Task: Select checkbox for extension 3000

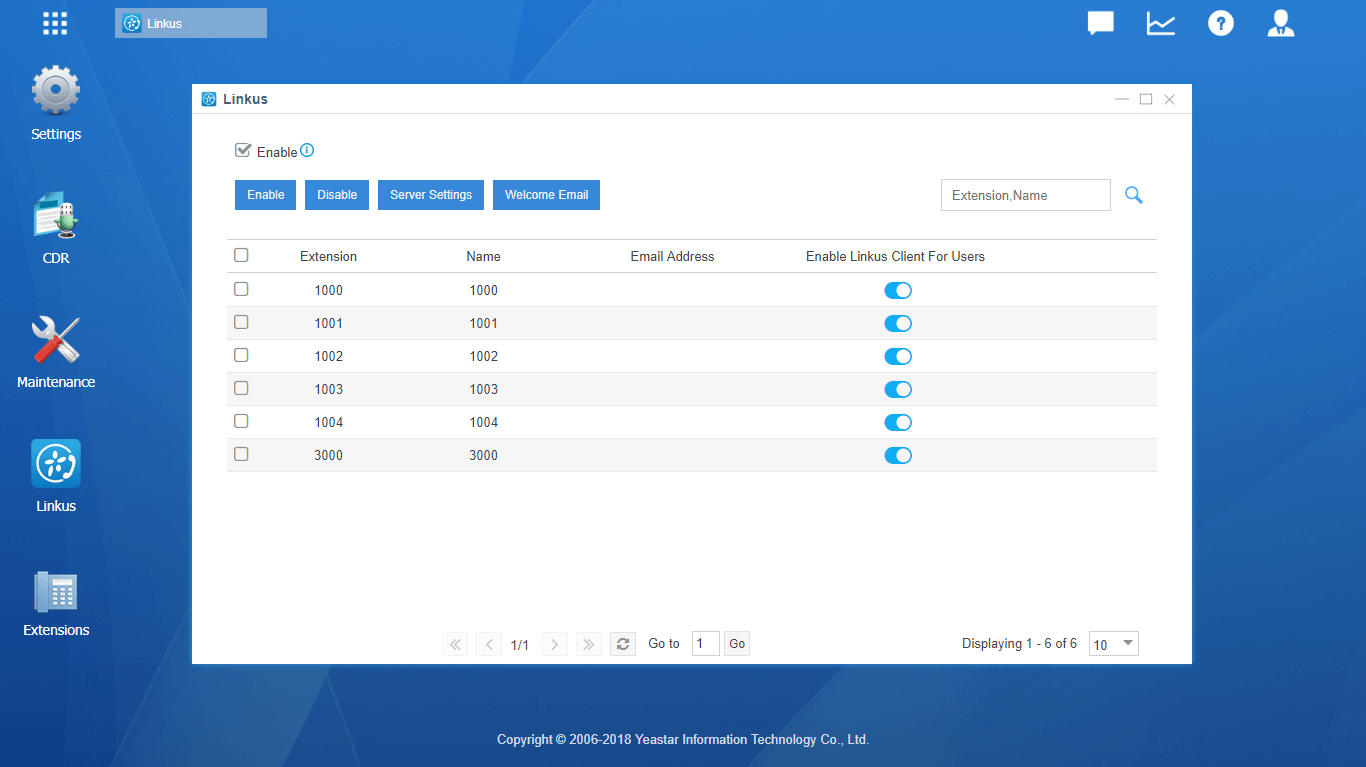Action: point(241,454)
